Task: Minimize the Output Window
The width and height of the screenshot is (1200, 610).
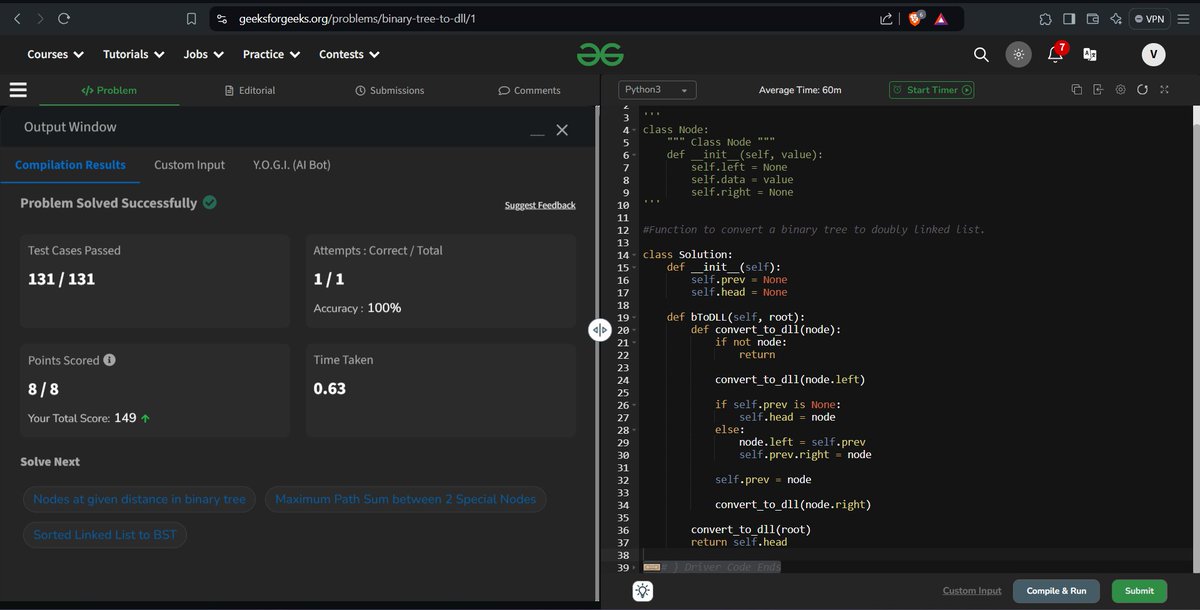Action: (x=537, y=133)
